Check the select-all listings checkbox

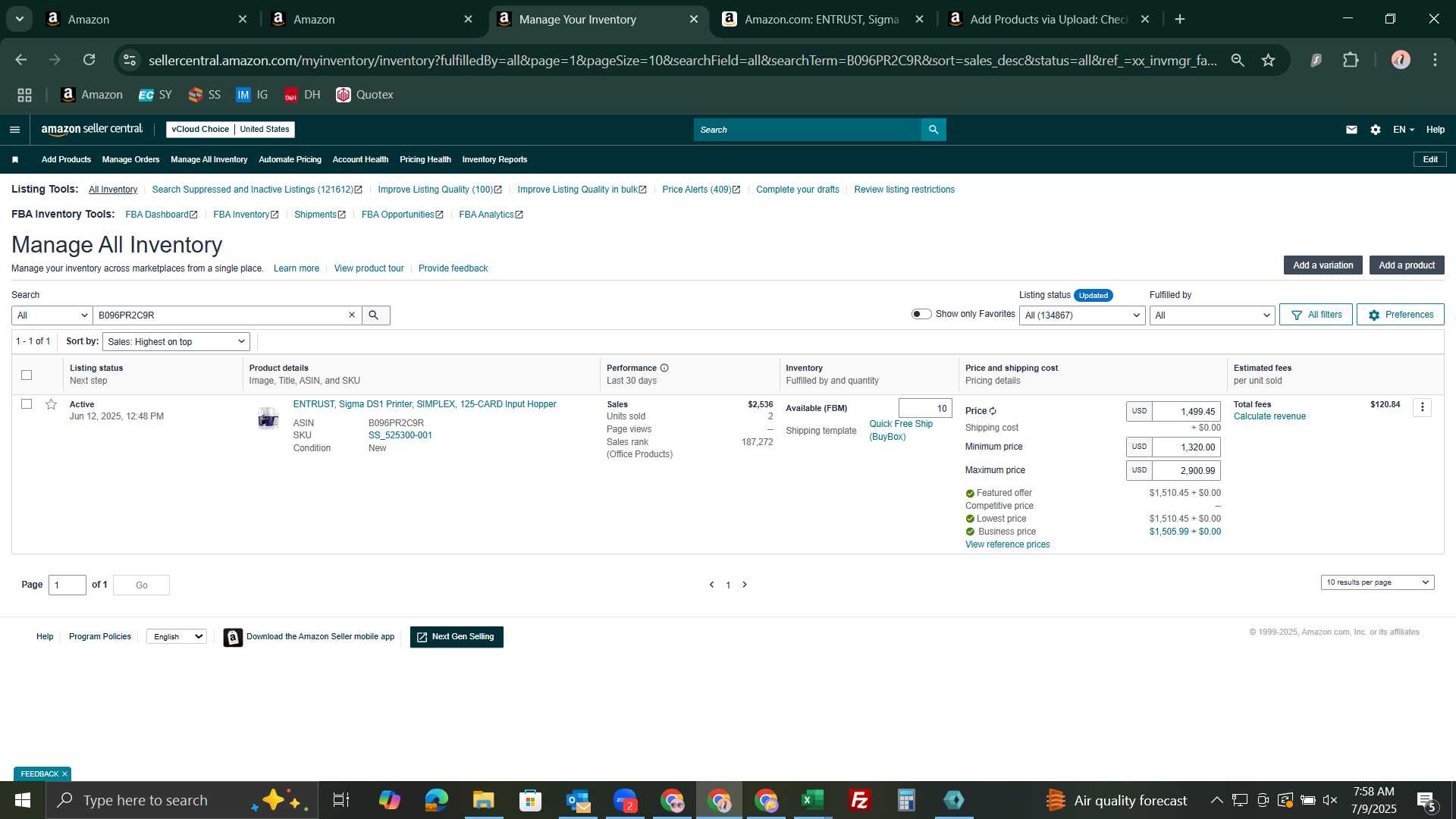coord(27,375)
